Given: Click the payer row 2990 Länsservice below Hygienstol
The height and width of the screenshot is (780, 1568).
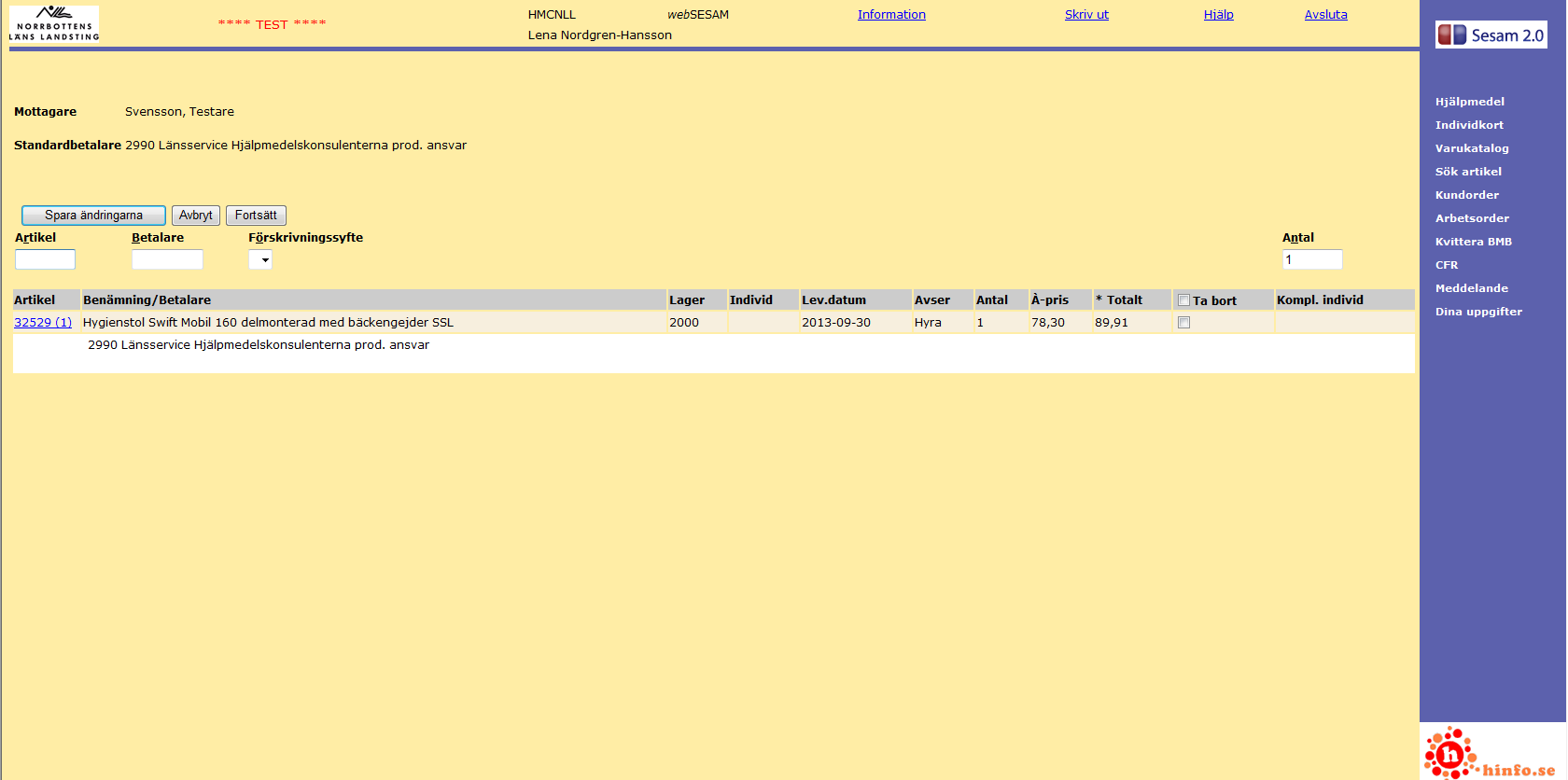Looking at the screenshot, I should (259, 345).
